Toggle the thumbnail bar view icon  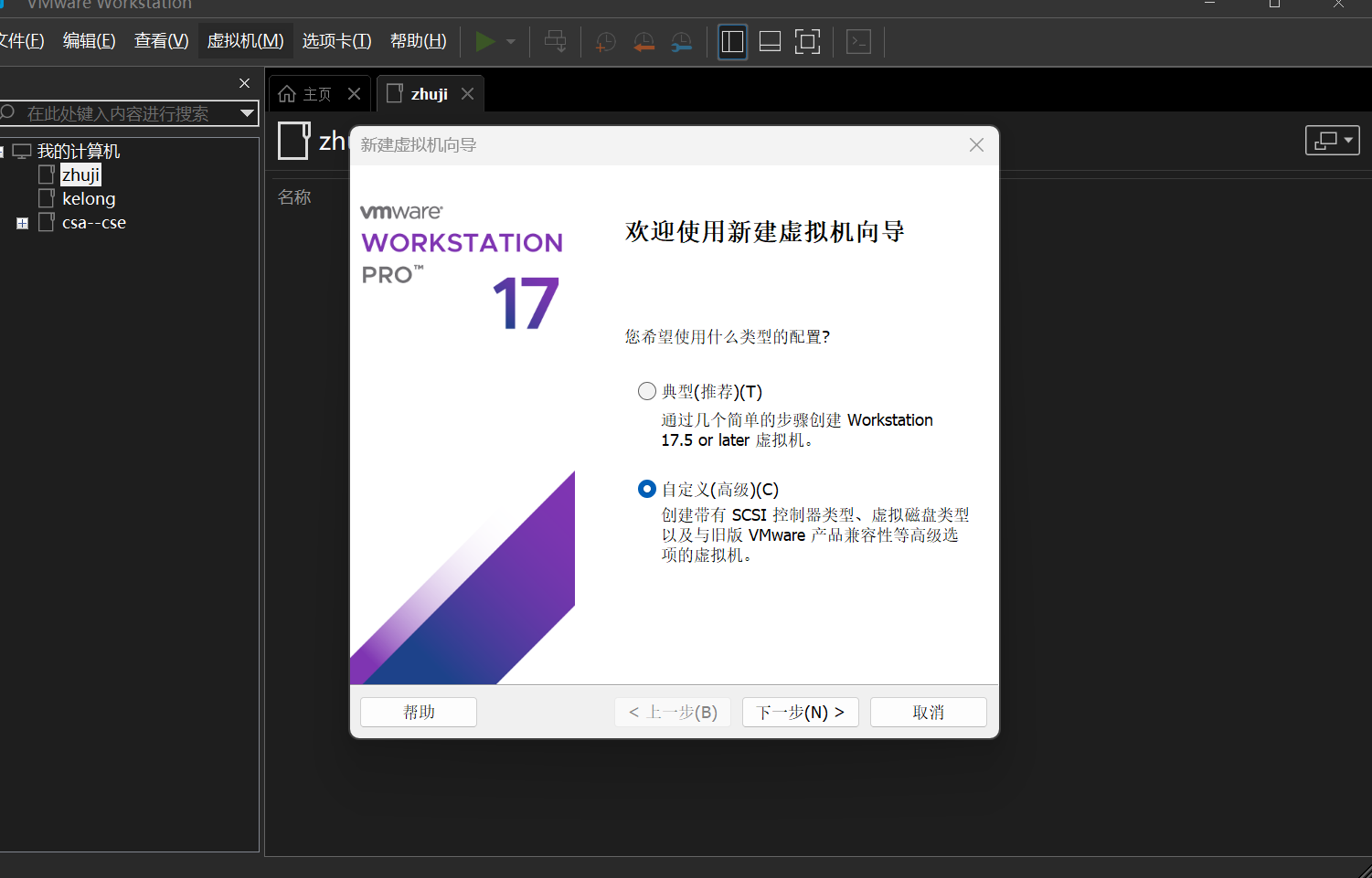(x=770, y=42)
